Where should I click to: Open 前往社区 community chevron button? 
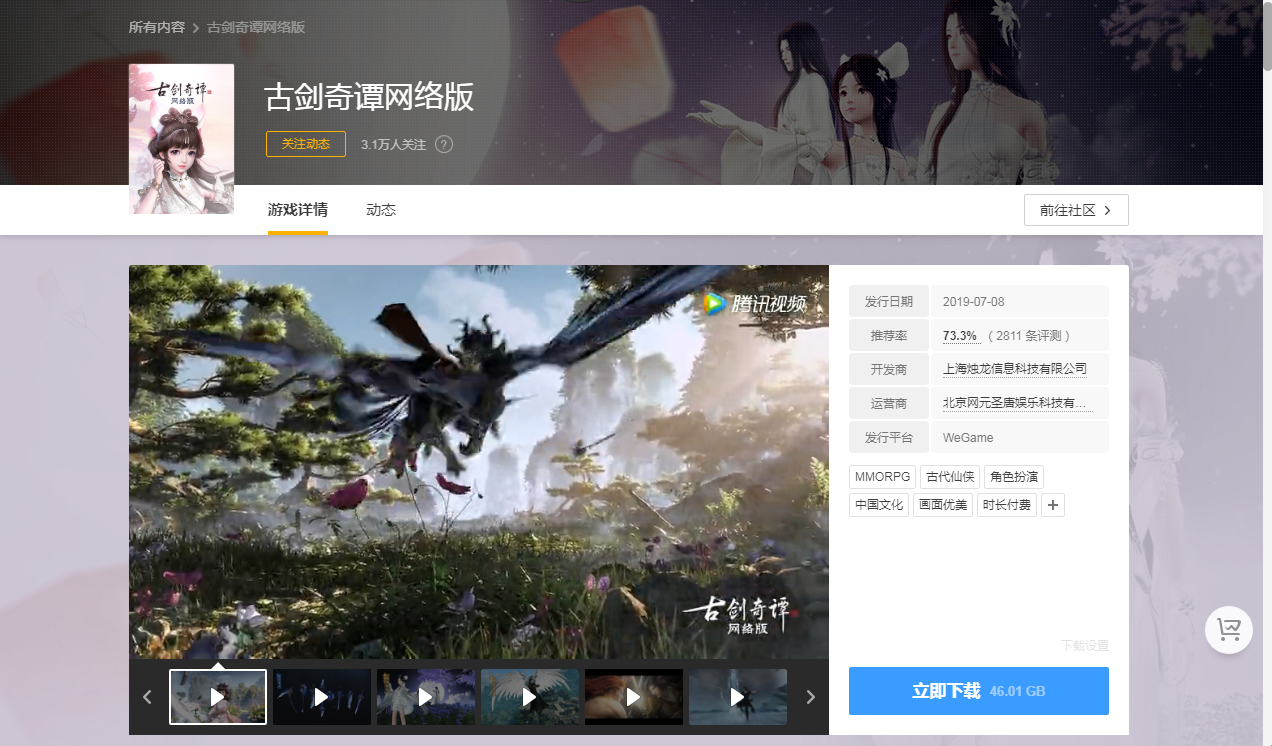click(1076, 210)
